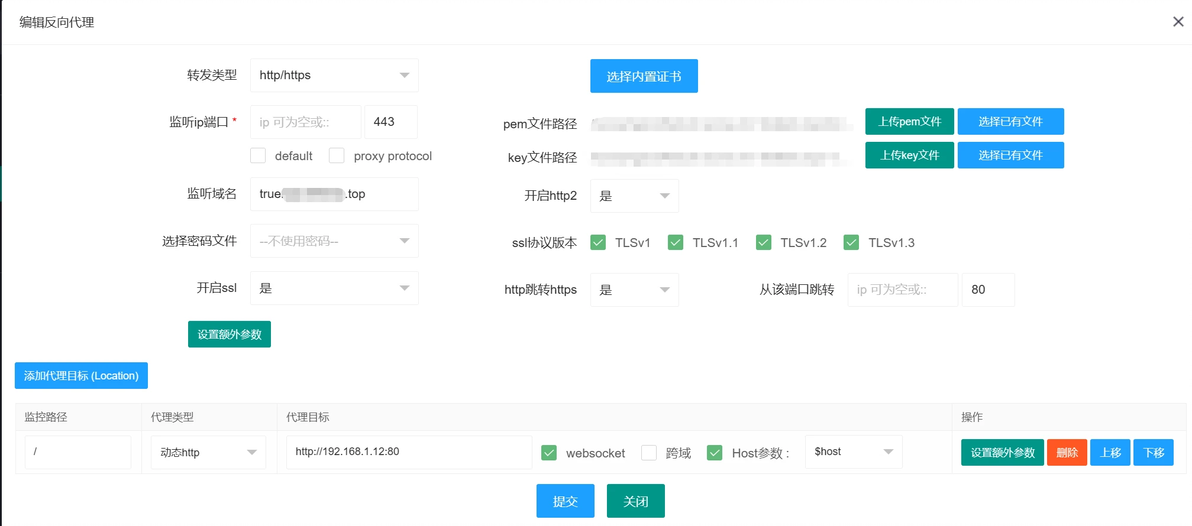Close the edit reverse proxy dialog

coord(1178,21)
